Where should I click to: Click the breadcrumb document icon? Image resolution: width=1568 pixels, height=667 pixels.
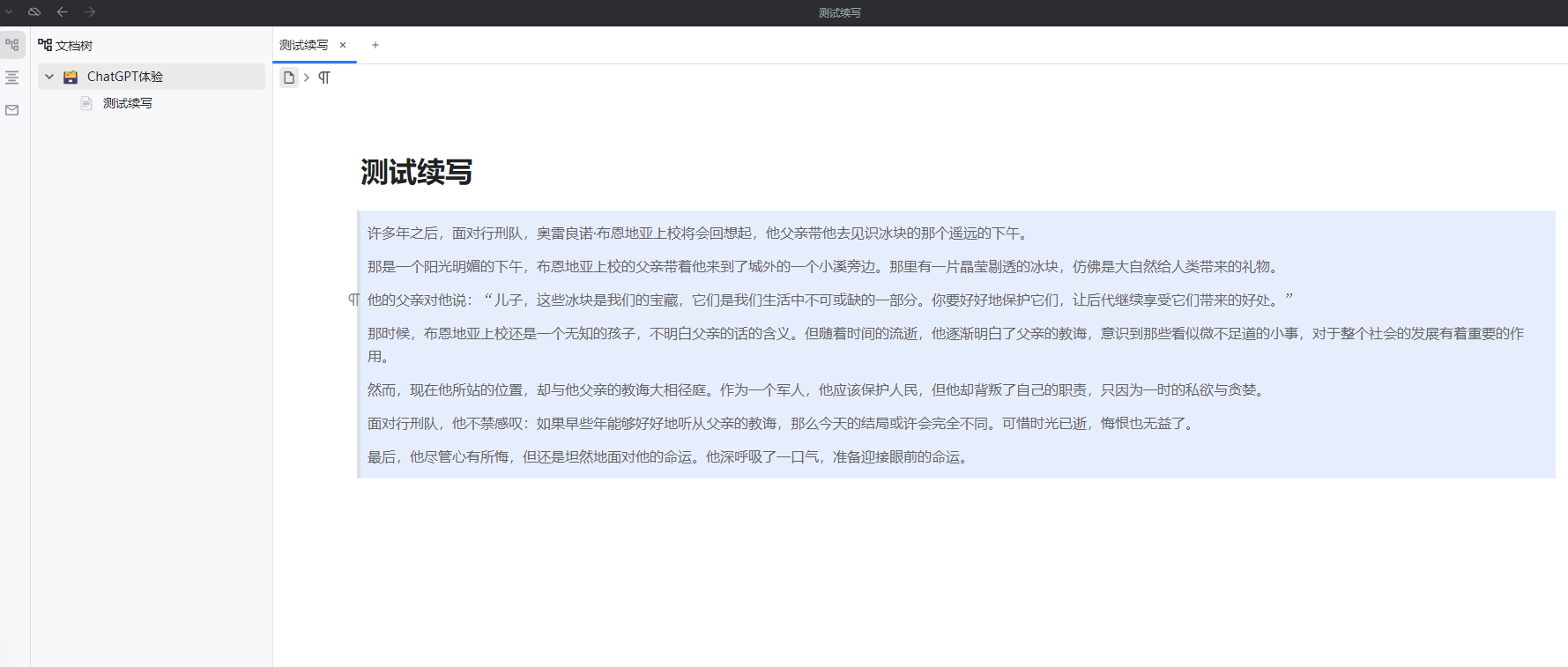(x=288, y=78)
